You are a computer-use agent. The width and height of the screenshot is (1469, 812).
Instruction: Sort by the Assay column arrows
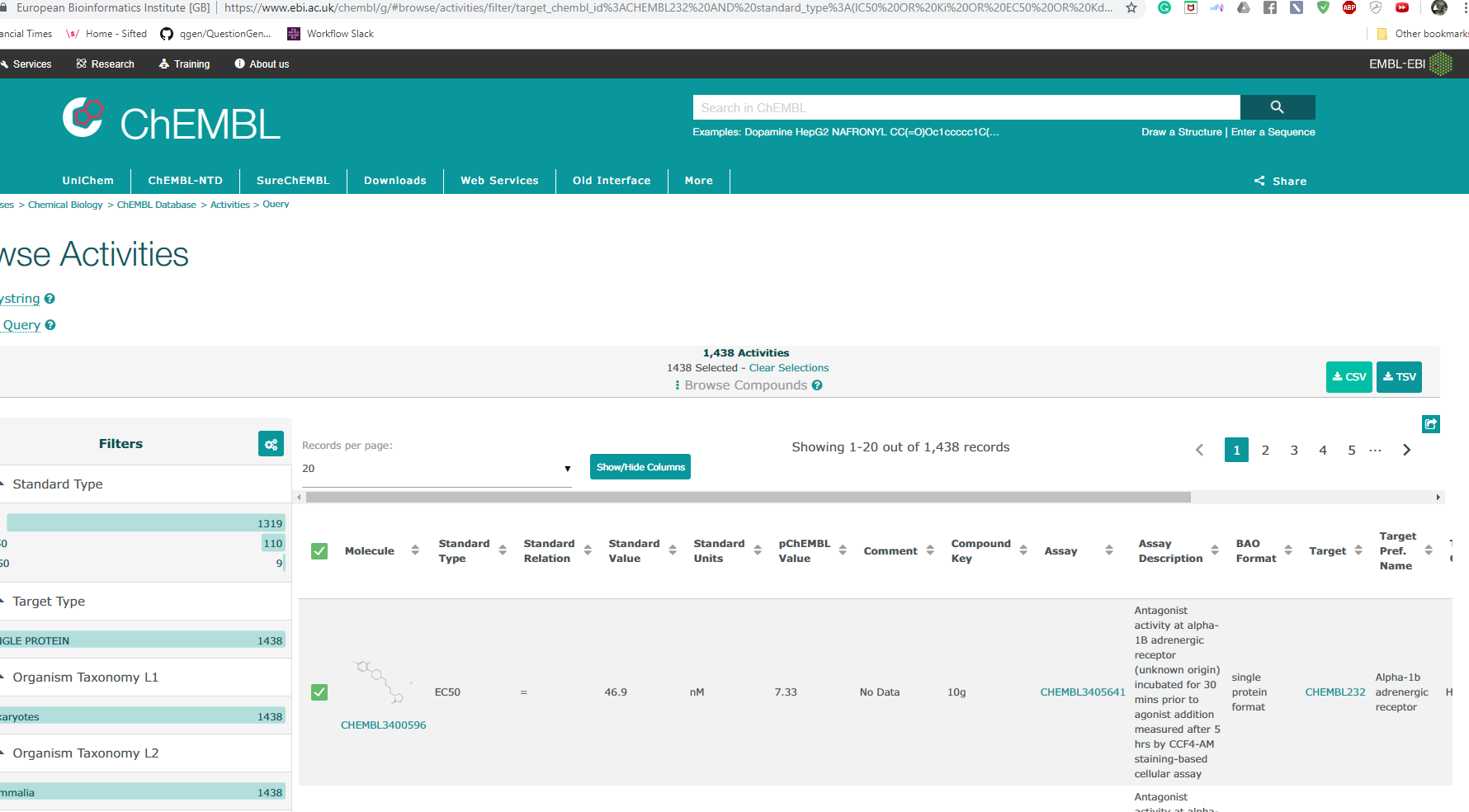click(1109, 550)
